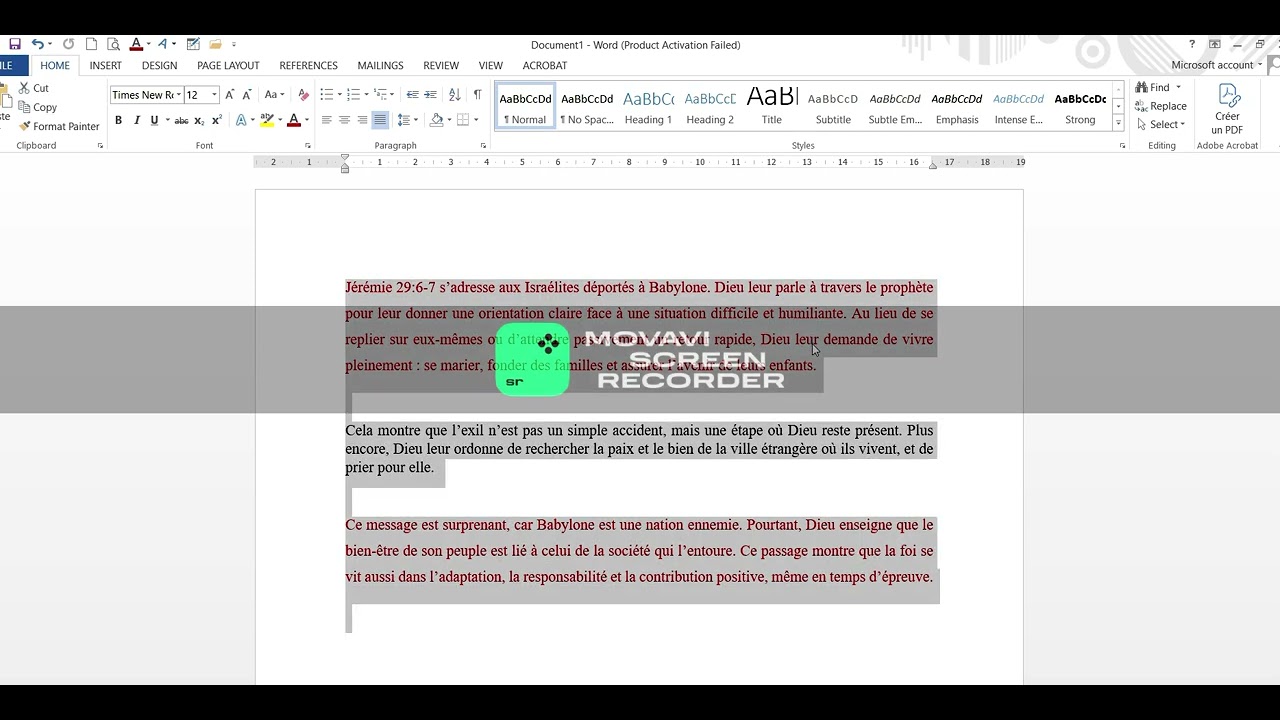
Task: Replace text in document
Action: click(x=1161, y=106)
